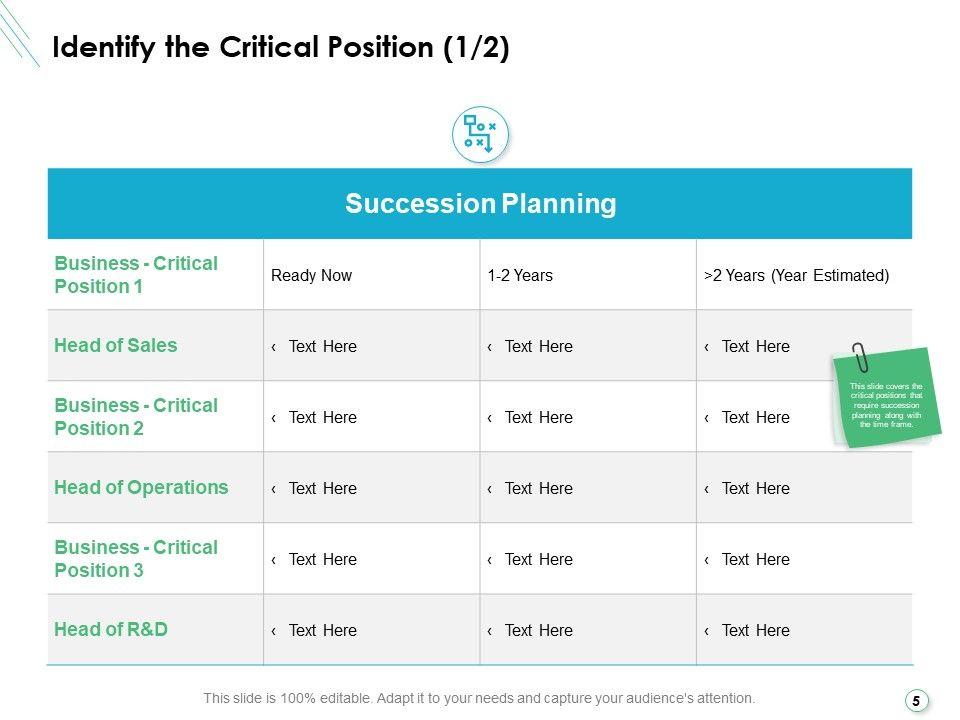Screen dimensions: 960x720
Task: Select the Succession Planning header banner
Action: (x=480, y=204)
